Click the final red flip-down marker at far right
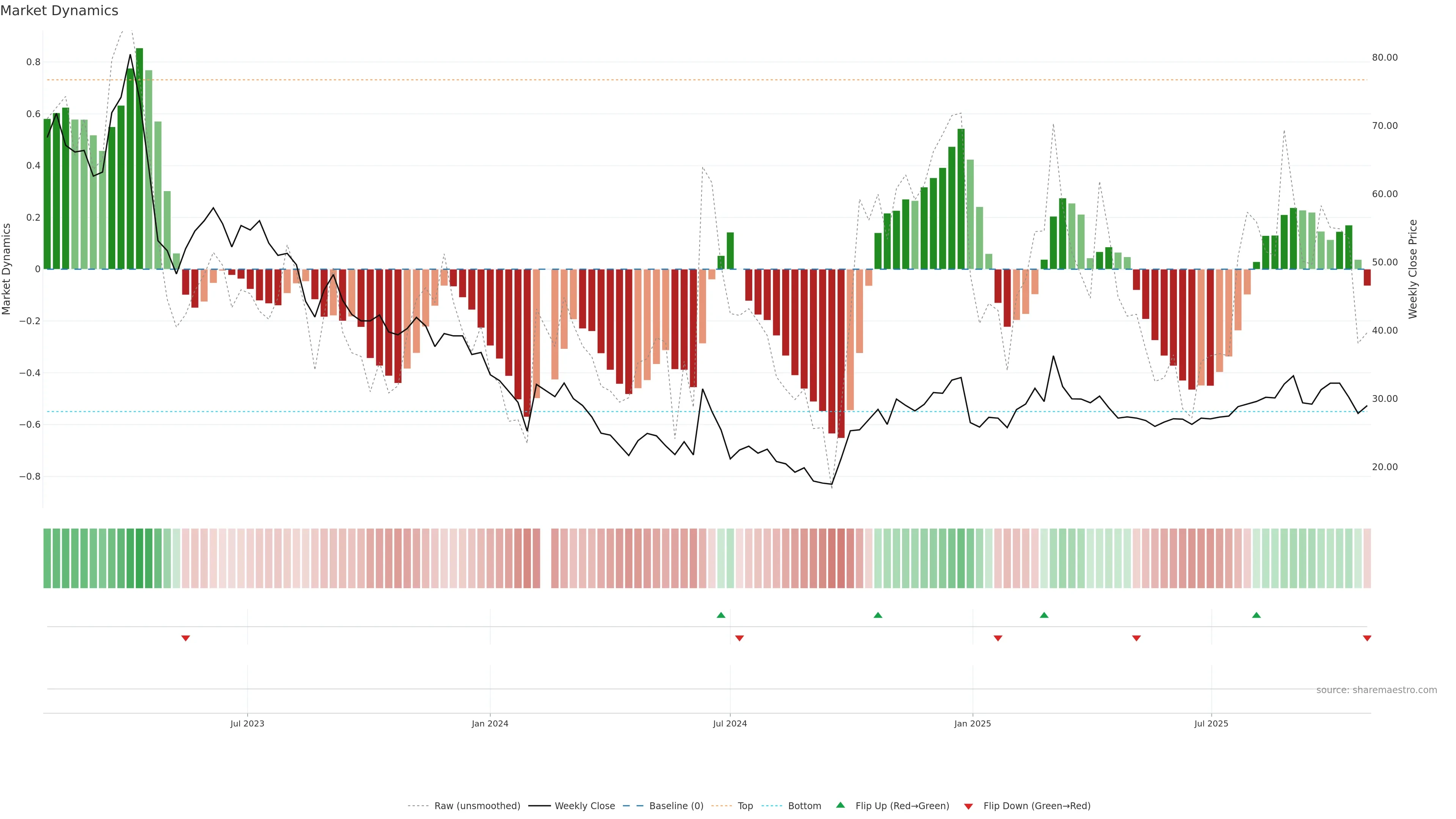The width and height of the screenshot is (1456, 819). (1367, 638)
